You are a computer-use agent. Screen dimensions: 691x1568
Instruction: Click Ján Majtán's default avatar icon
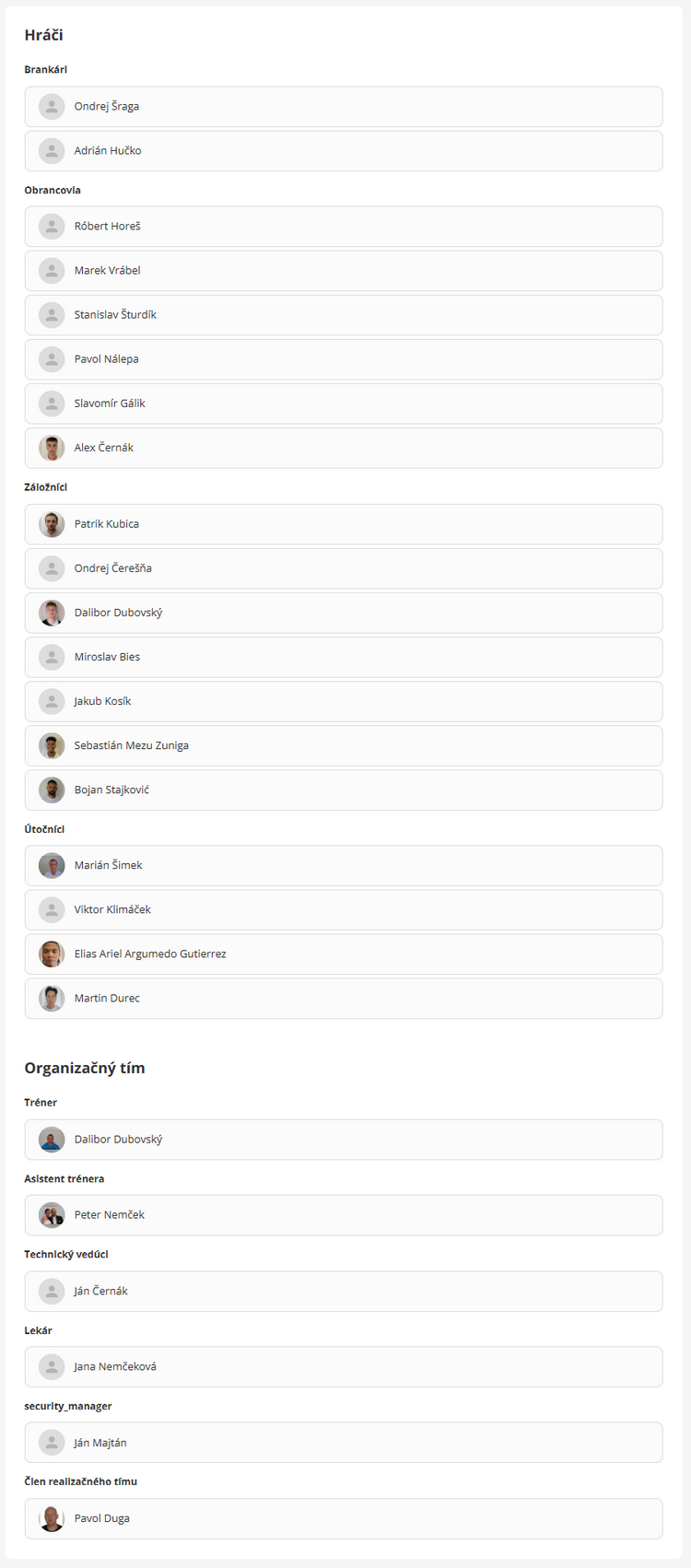(x=52, y=1443)
